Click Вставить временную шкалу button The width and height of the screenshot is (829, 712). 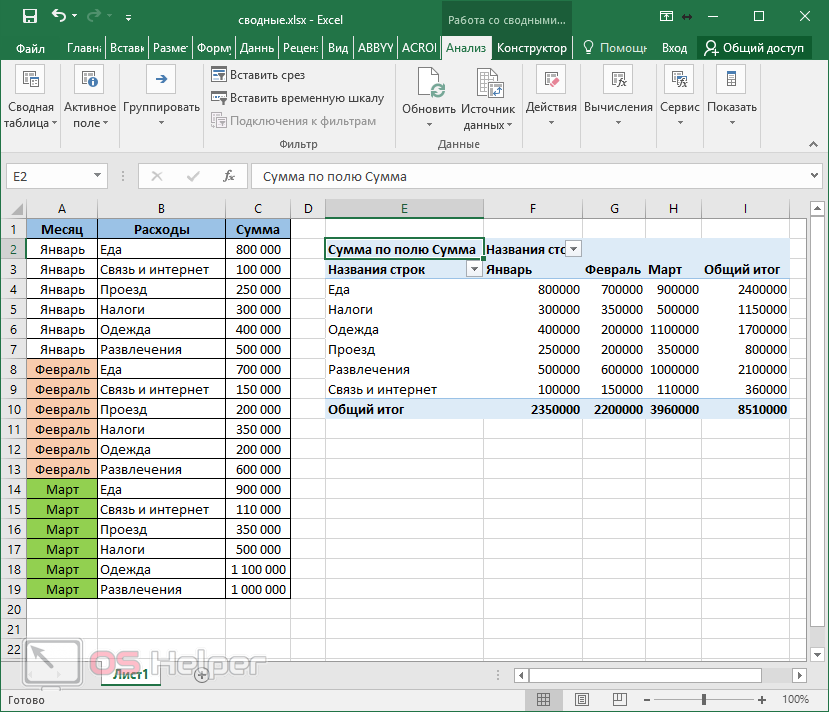(297, 98)
